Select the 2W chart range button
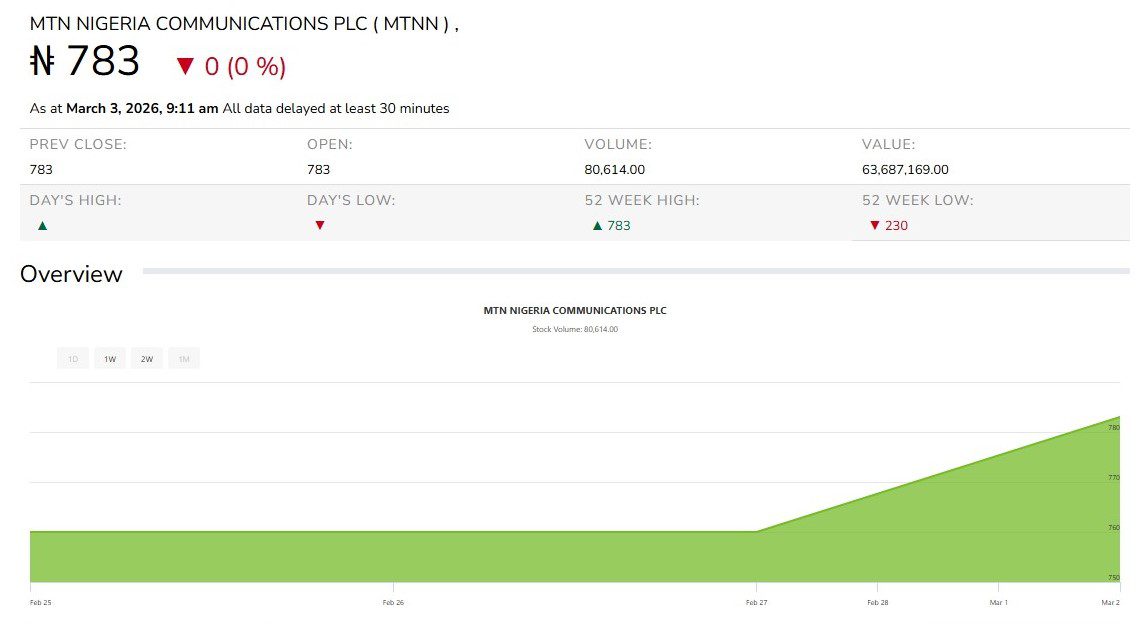The width and height of the screenshot is (1144, 624). point(147,358)
